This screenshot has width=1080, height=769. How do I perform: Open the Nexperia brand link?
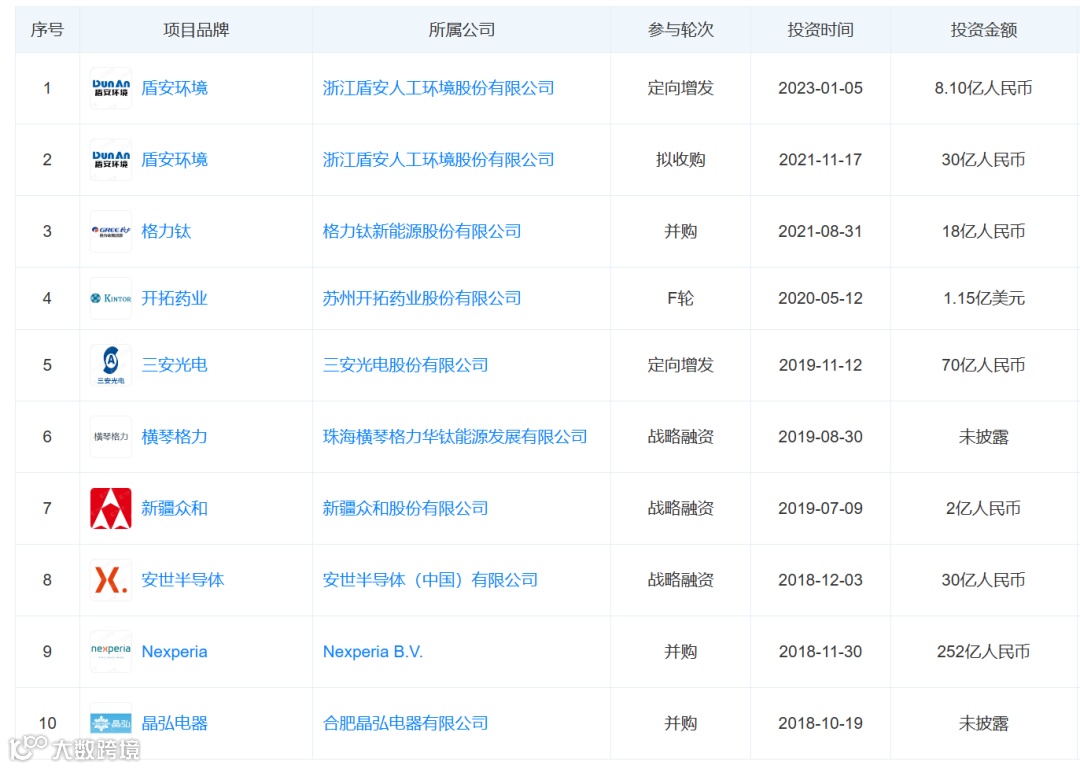coord(174,652)
